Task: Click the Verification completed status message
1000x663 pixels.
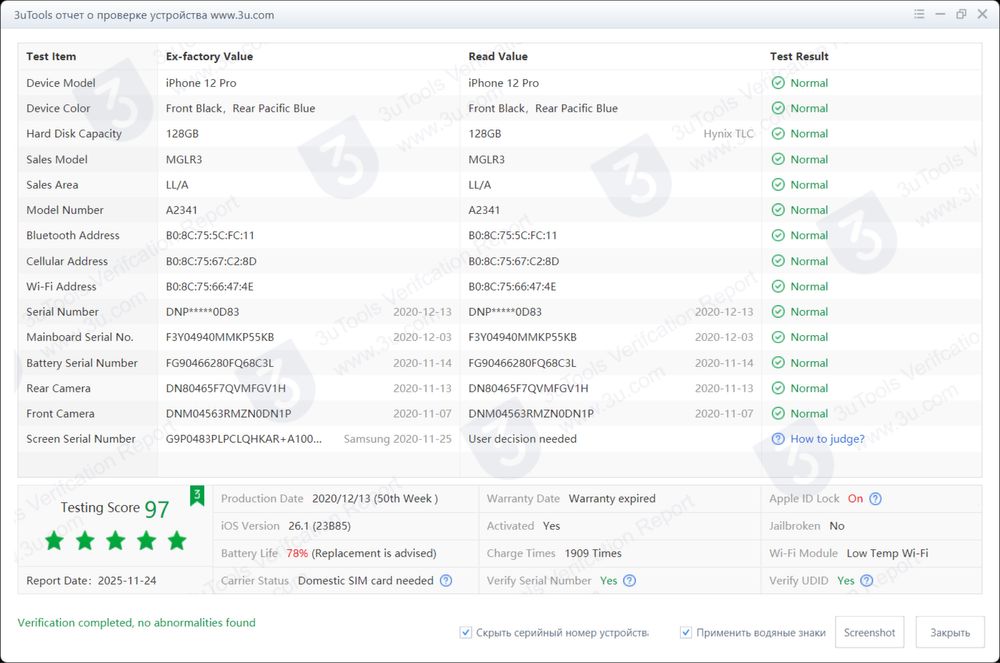Action: (136, 622)
